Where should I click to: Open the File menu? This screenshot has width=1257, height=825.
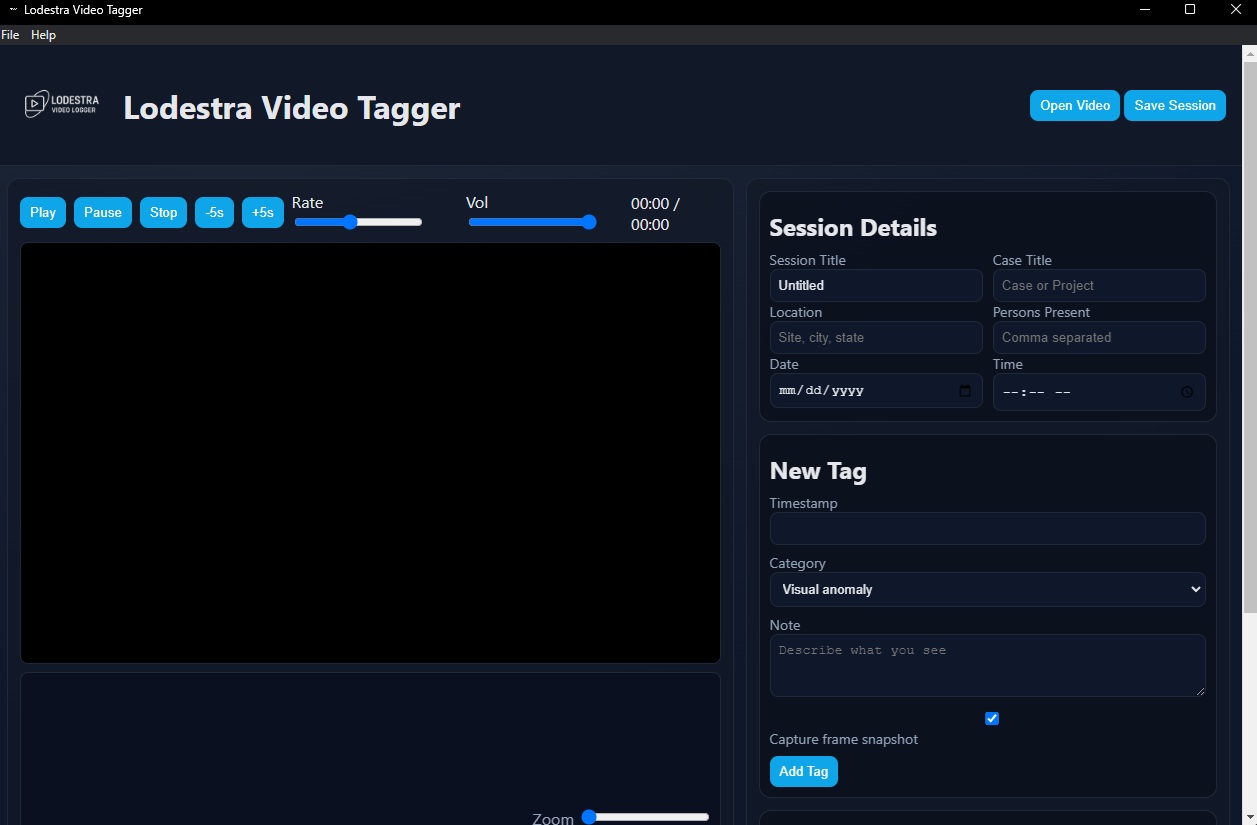pyautogui.click(x=10, y=35)
